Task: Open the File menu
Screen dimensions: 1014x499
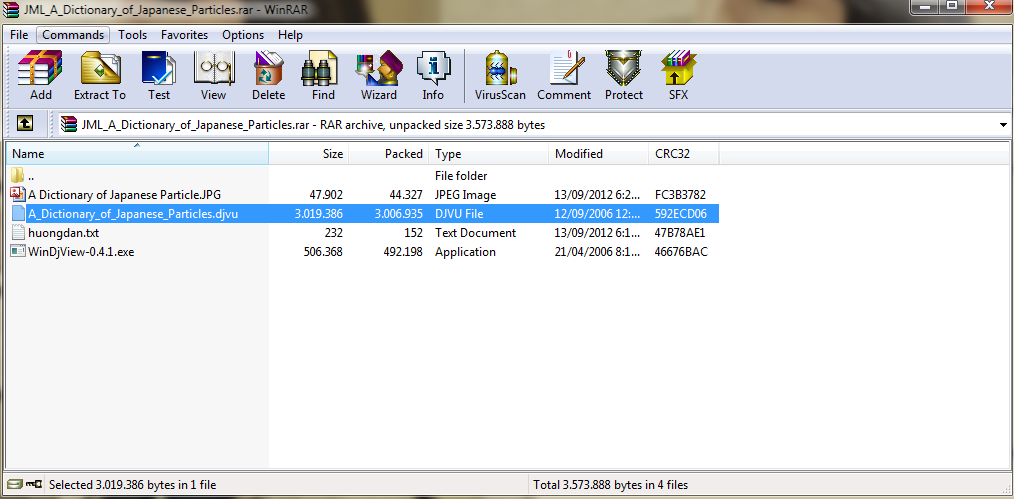Action: pos(19,35)
